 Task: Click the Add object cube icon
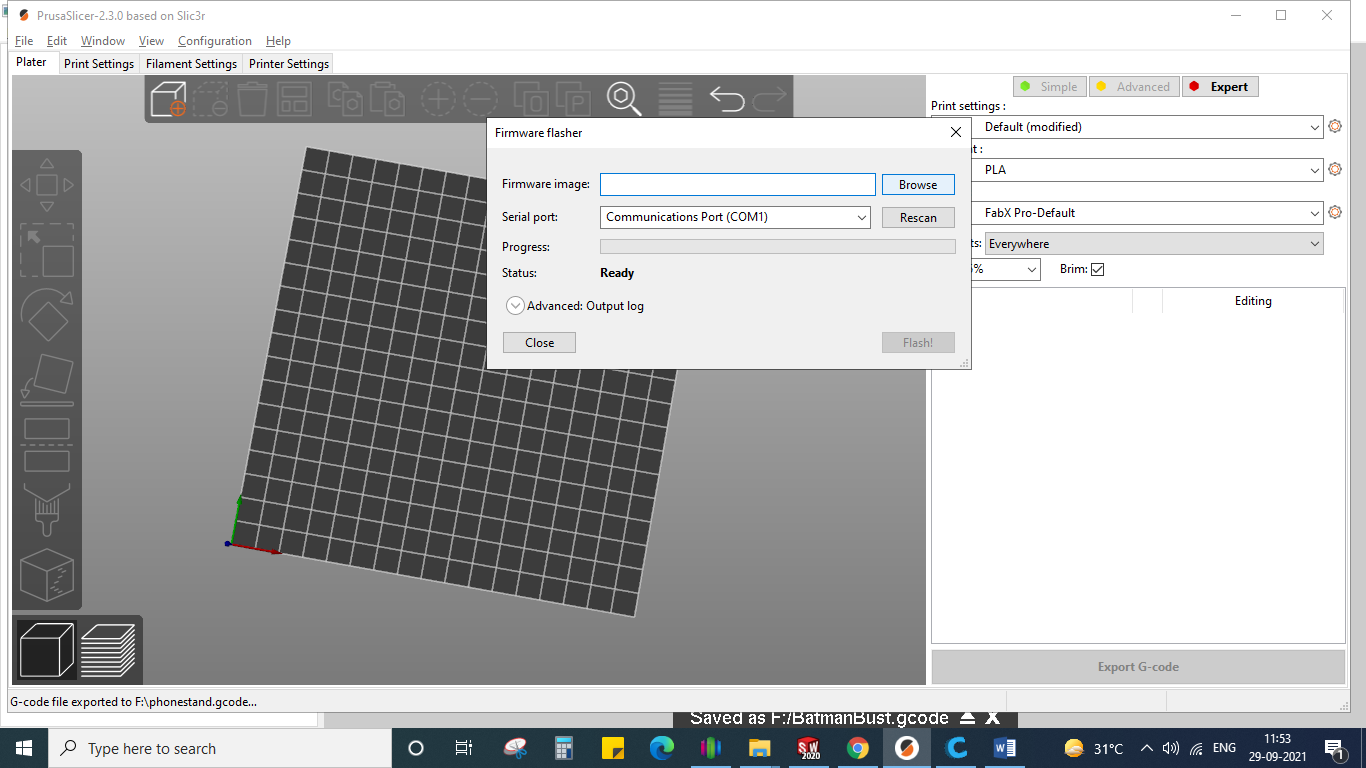click(168, 99)
